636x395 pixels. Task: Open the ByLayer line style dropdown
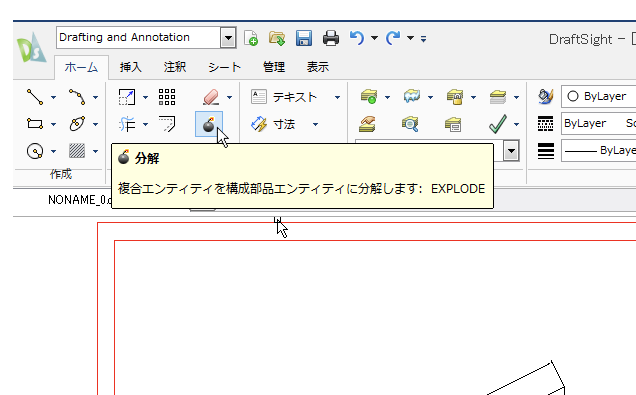(598, 123)
